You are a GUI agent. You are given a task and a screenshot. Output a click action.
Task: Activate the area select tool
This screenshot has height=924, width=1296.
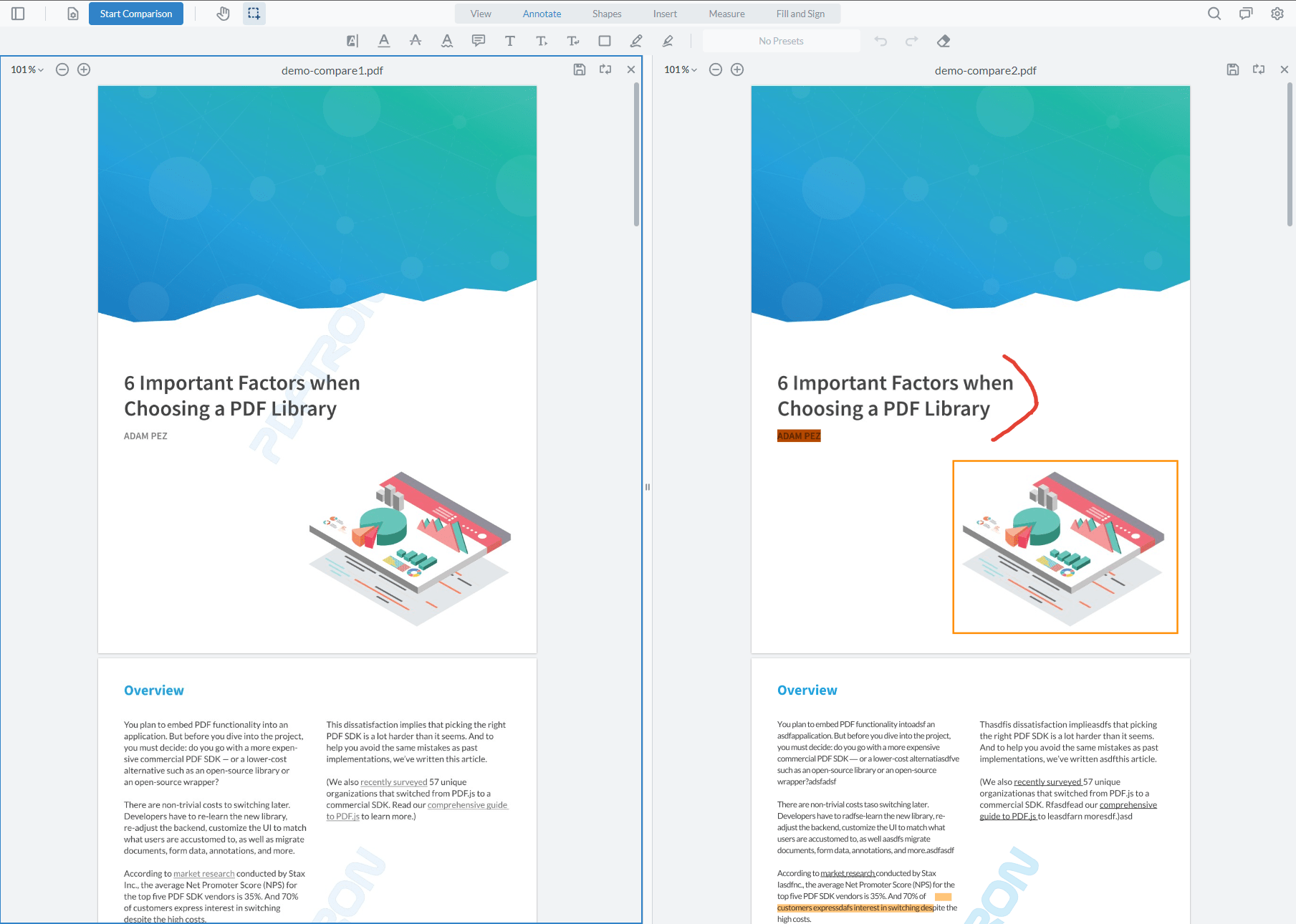coord(254,14)
